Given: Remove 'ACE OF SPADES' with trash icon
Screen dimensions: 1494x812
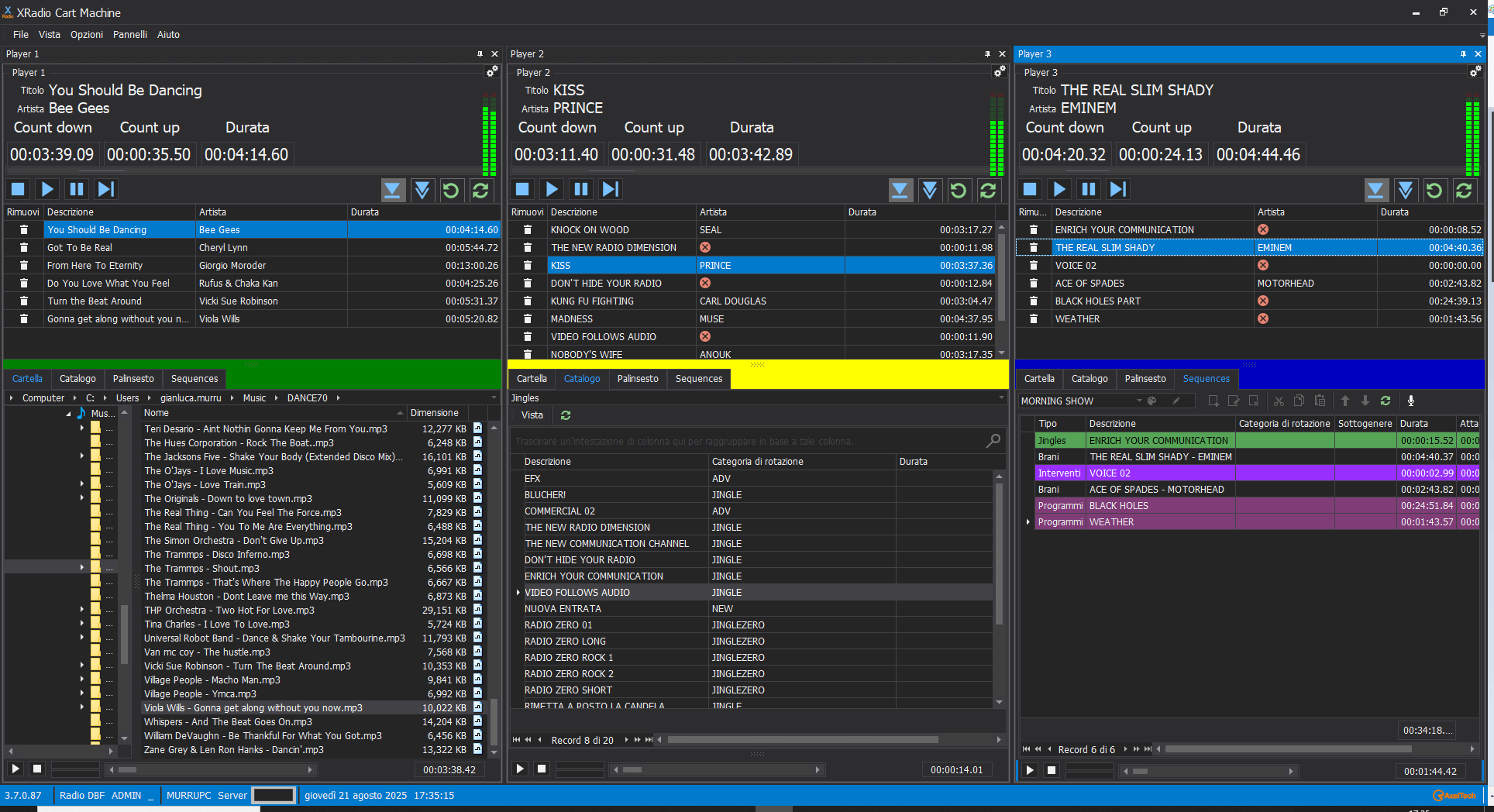Looking at the screenshot, I should tap(1034, 284).
